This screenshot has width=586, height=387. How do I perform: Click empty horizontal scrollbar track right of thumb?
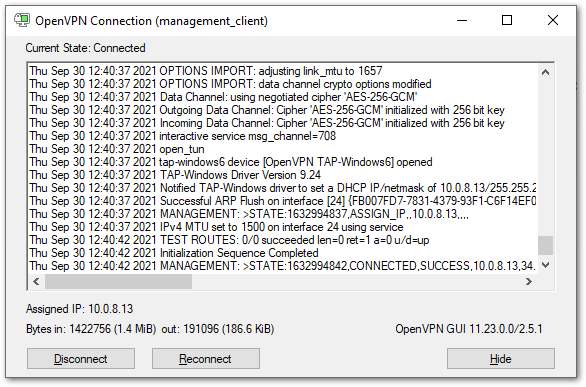[356, 281]
